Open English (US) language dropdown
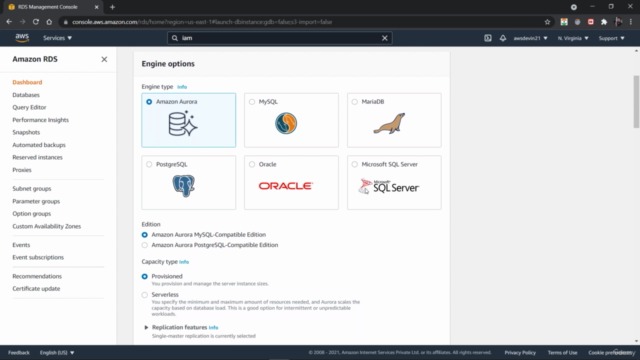Screen dimensions: 640x360 [x=57, y=353]
